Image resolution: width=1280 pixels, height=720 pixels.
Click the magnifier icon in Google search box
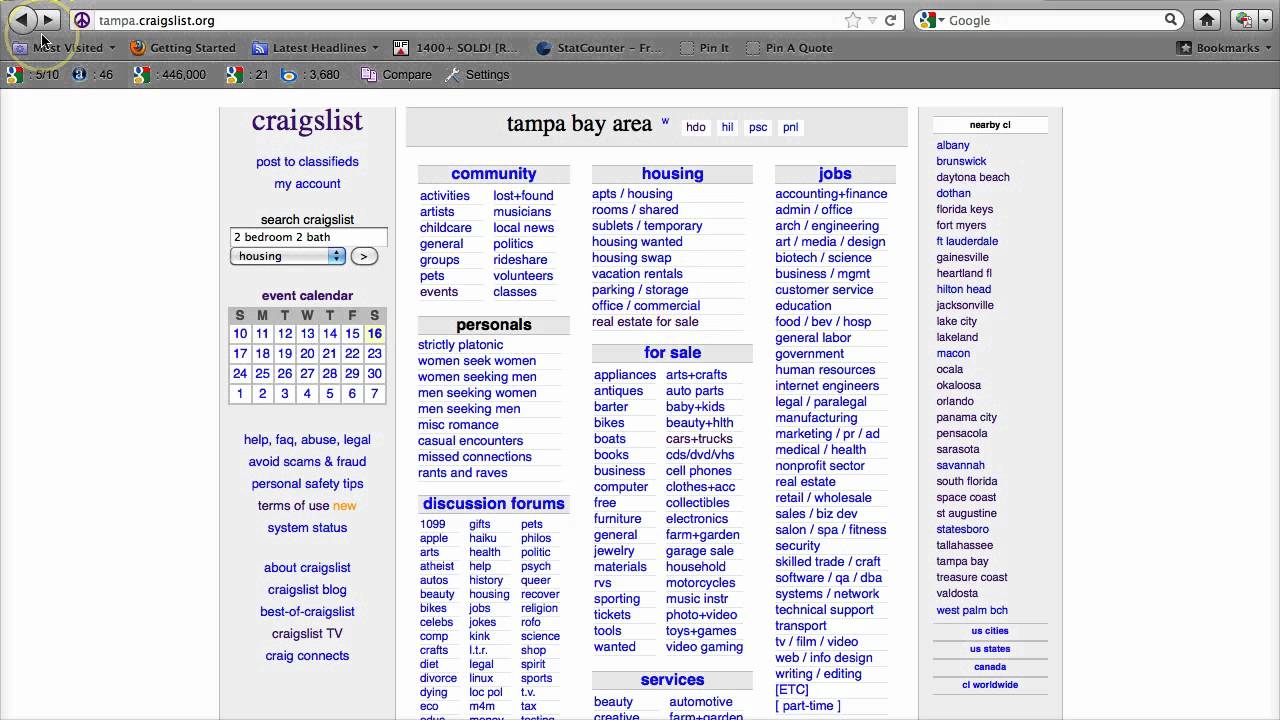click(x=1171, y=20)
